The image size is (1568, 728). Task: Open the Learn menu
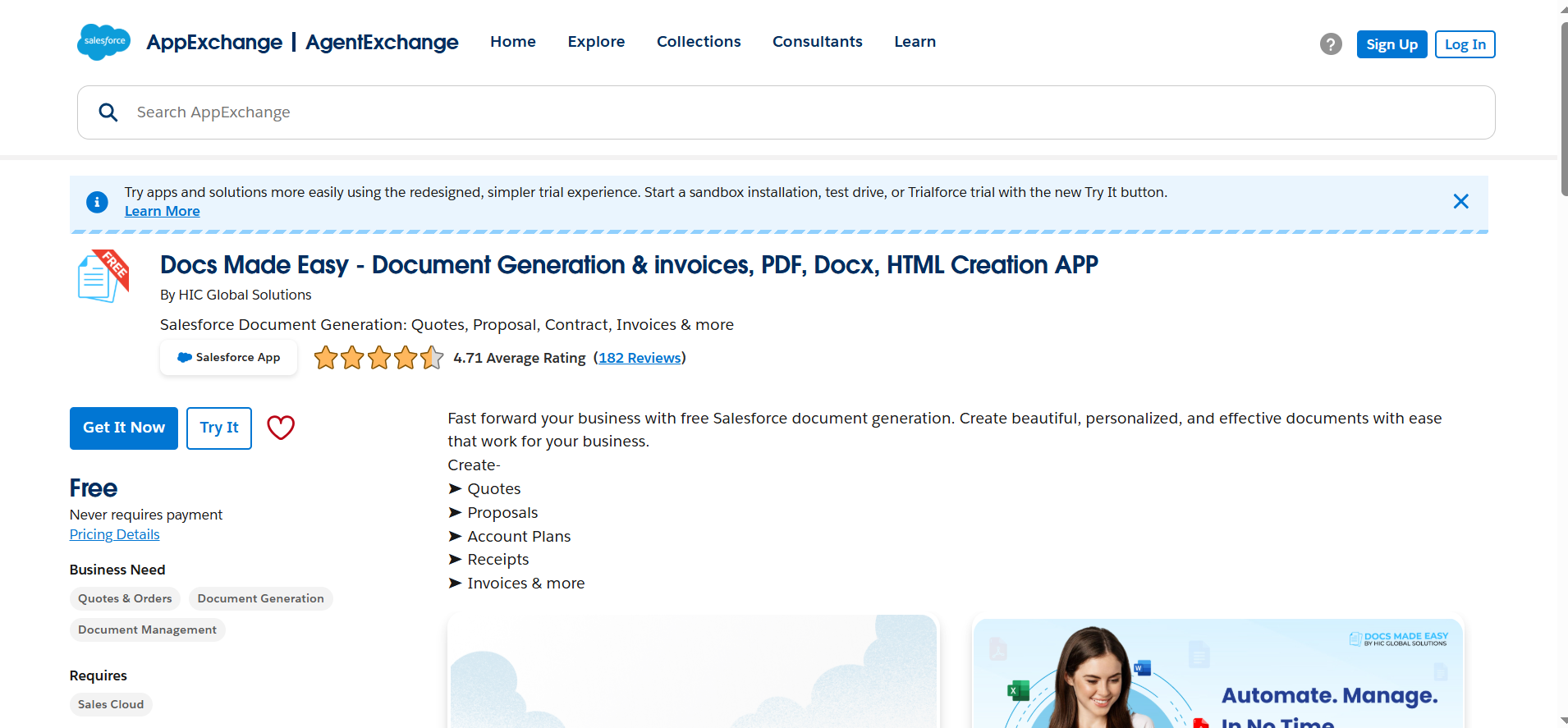point(915,42)
